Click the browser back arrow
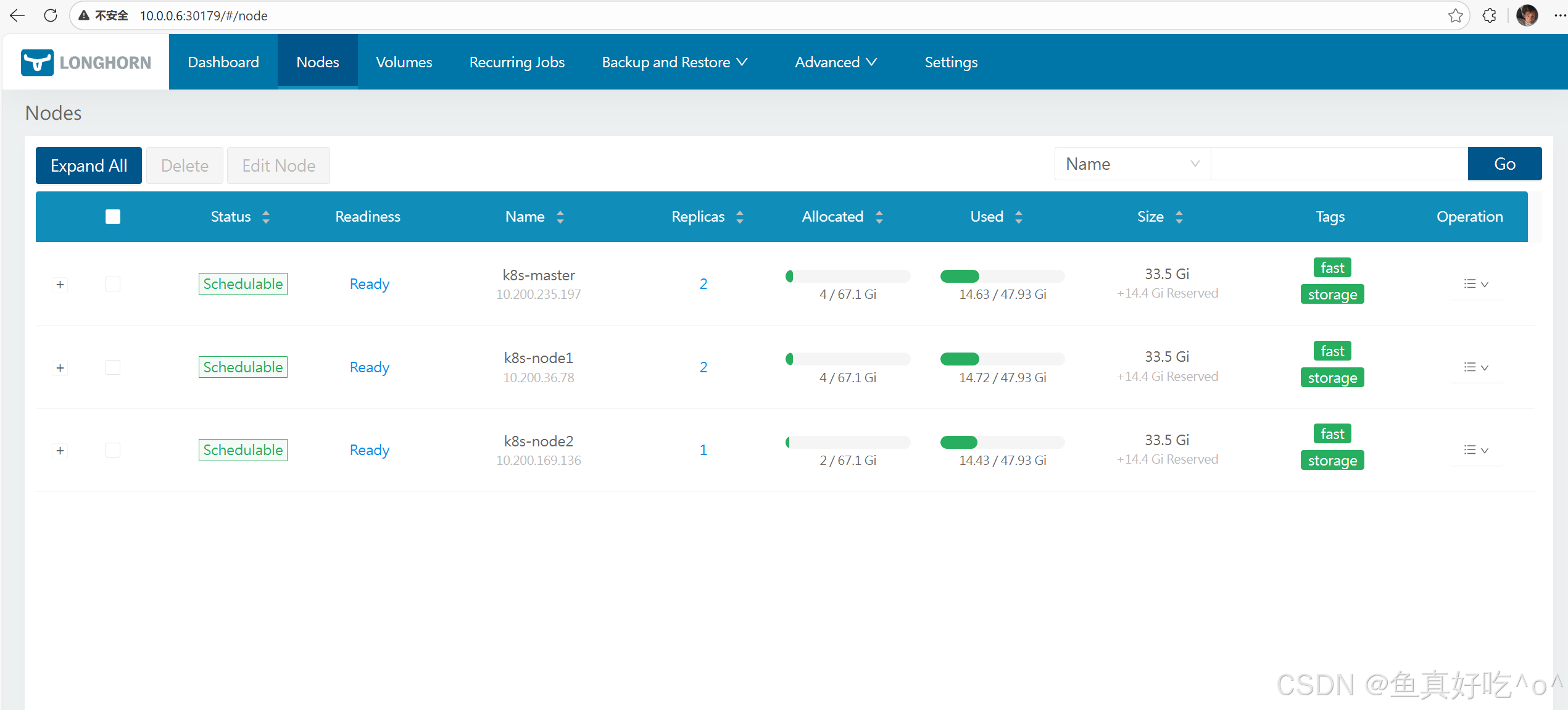This screenshot has width=1568, height=710. (17, 15)
